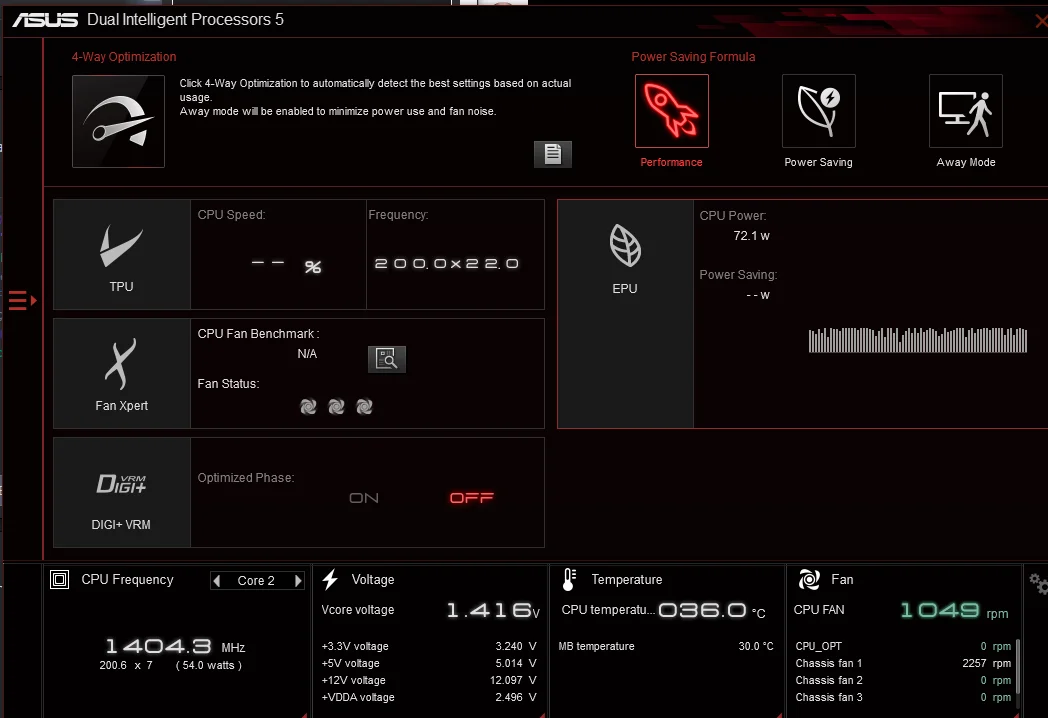Select Performance rocket mode

pos(672,111)
